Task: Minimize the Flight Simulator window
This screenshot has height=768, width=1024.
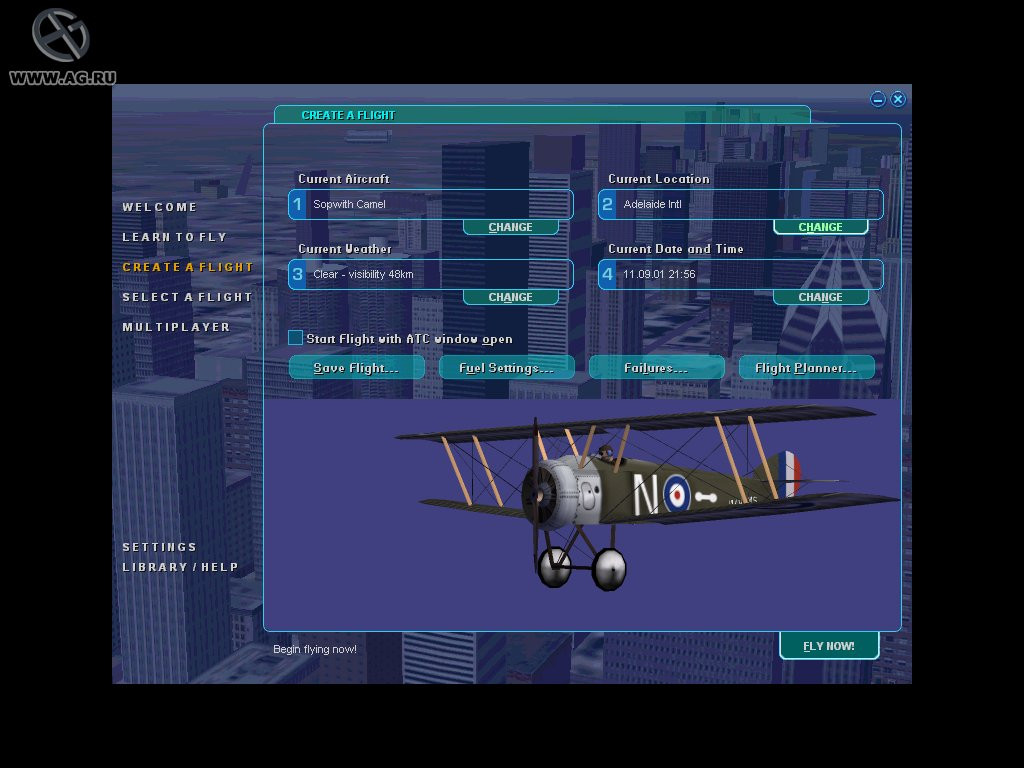Action: click(x=878, y=99)
